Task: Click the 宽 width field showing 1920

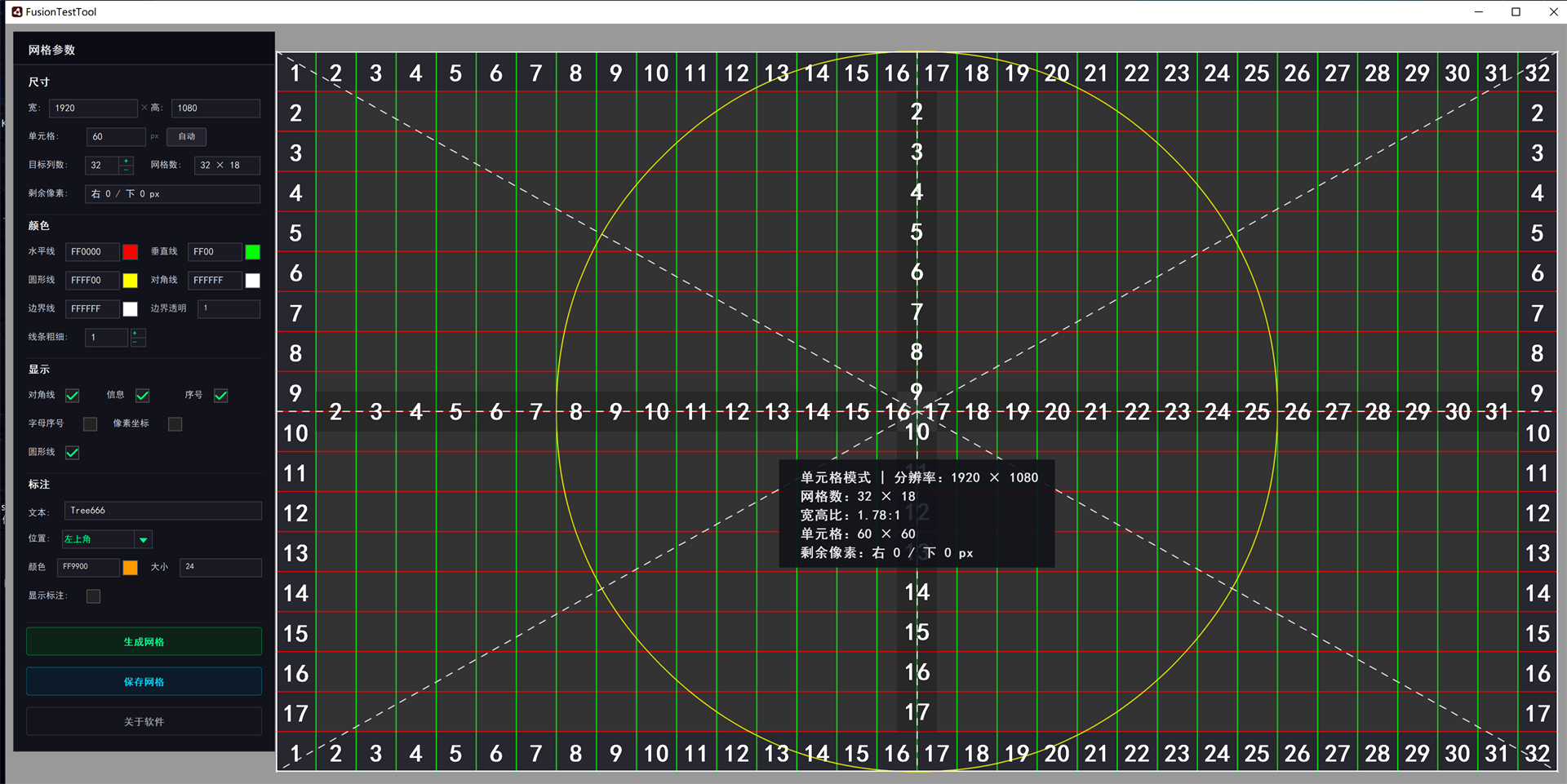Action: point(93,109)
